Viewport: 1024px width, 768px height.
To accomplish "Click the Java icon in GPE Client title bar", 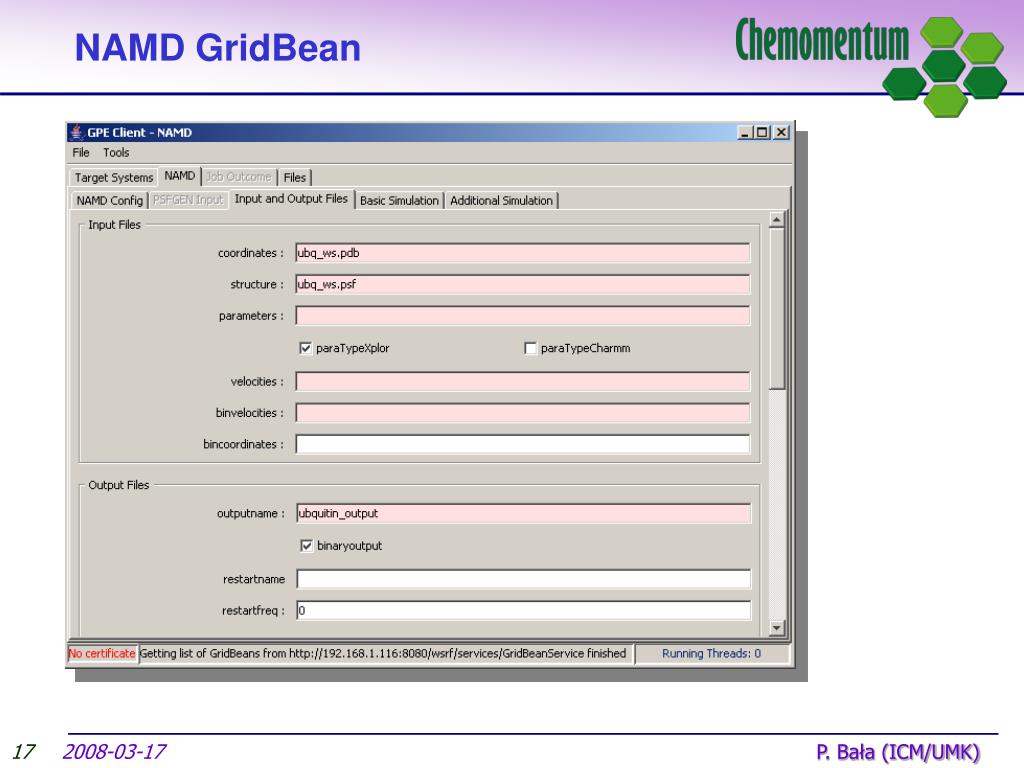I will [77, 132].
